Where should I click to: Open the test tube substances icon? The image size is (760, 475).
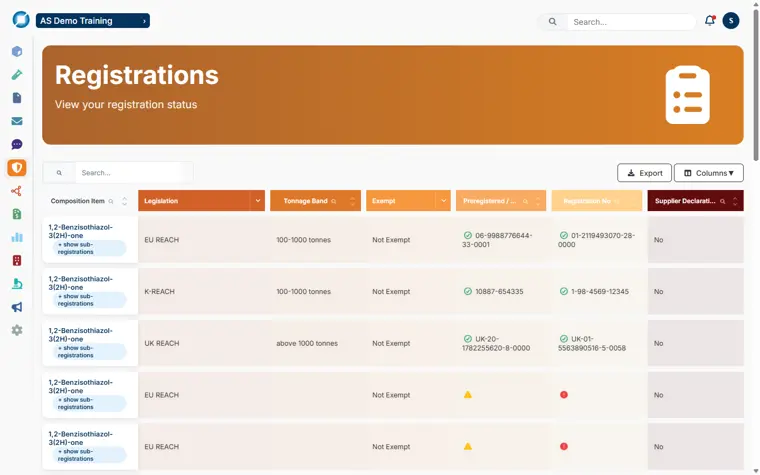point(17,75)
